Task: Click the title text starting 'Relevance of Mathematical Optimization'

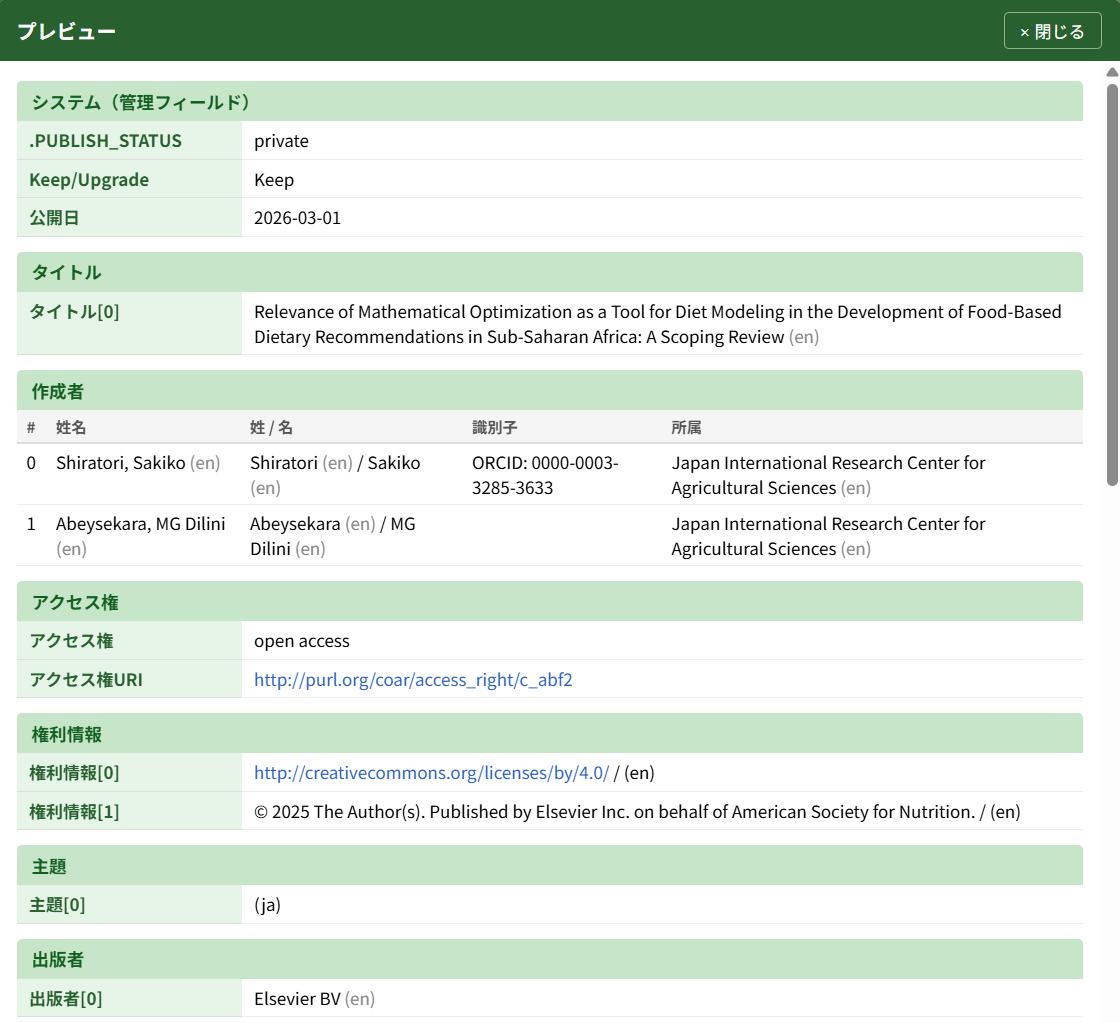Action: coord(657,324)
